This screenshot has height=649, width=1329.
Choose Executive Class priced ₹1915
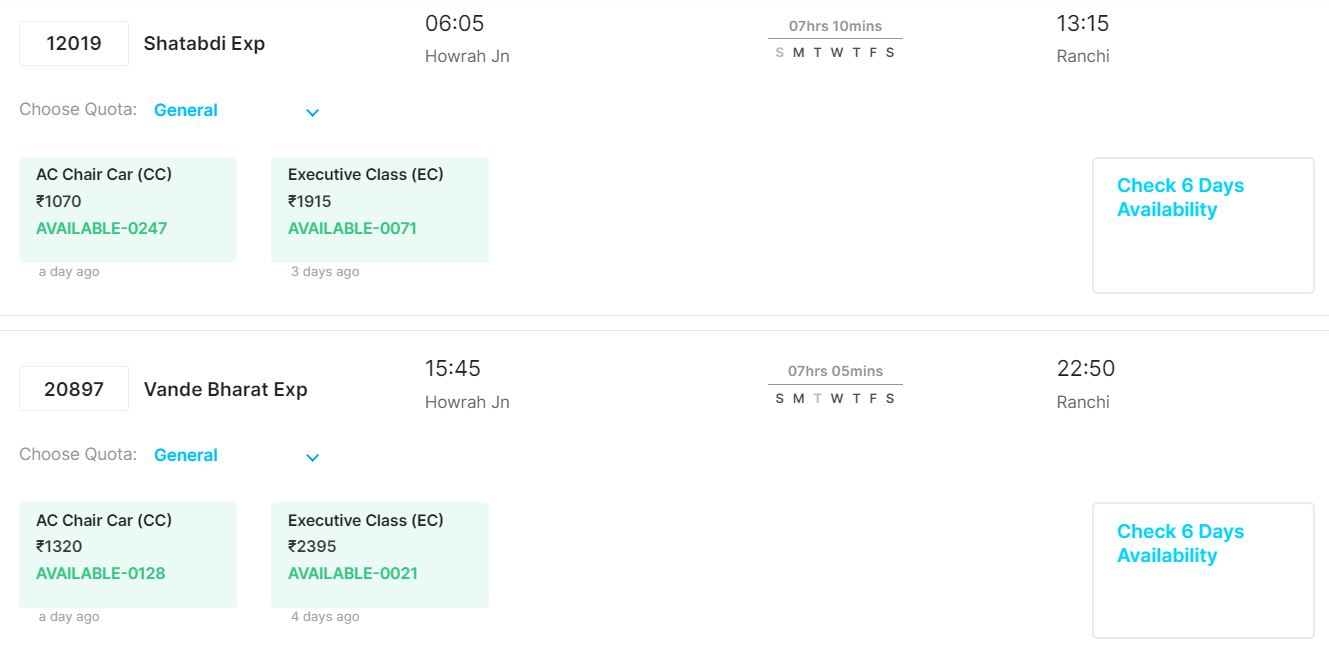point(380,210)
